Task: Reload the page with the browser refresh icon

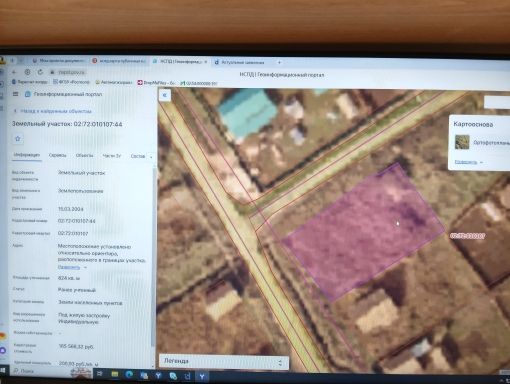Action: (x=40, y=72)
